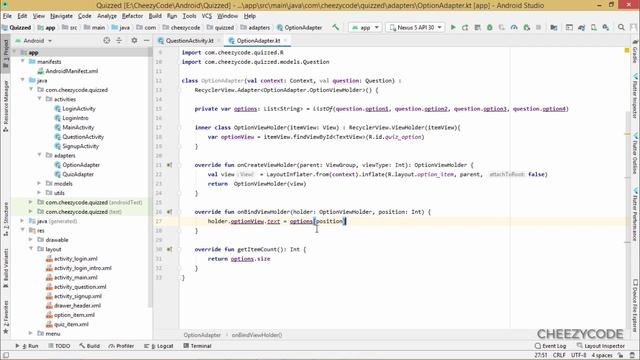Viewport: 640px width, 360px height.
Task: Click the CRLF line separator indicator
Action: click(x=559, y=355)
